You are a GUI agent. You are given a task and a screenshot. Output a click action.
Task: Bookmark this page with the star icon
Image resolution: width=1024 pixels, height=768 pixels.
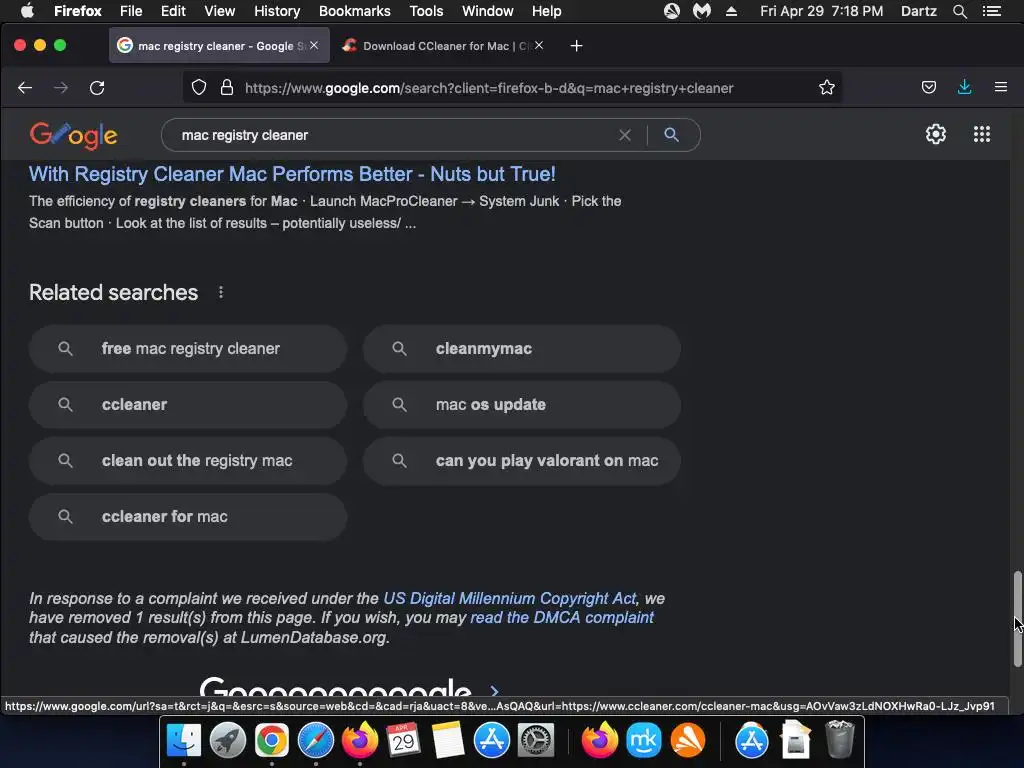coord(827,88)
